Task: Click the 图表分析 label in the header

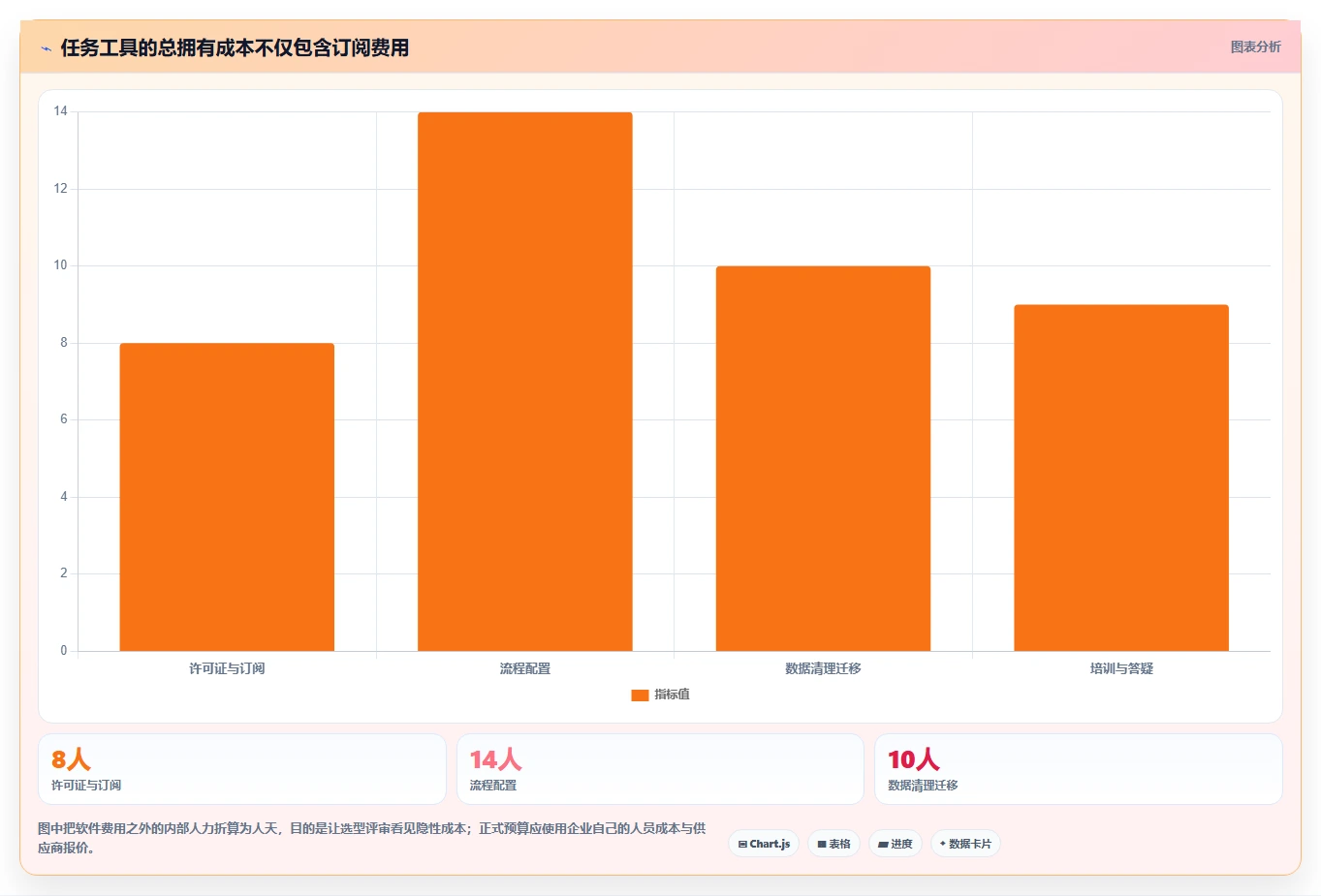Action: (x=1255, y=46)
